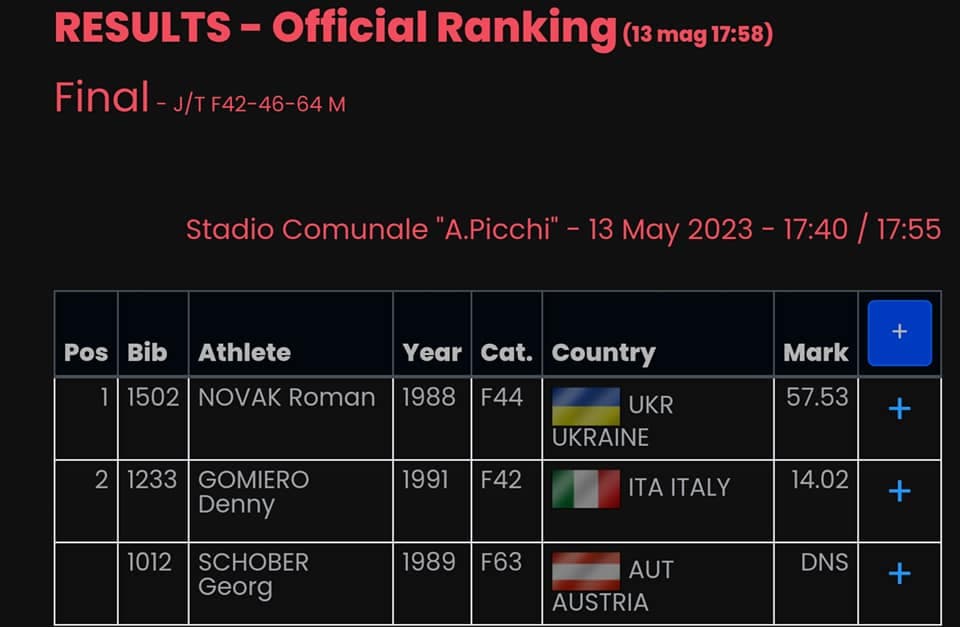Viewport: 960px width, 627px height.
Task: Expand GOMIERO Denny's result row
Action: tap(899, 491)
